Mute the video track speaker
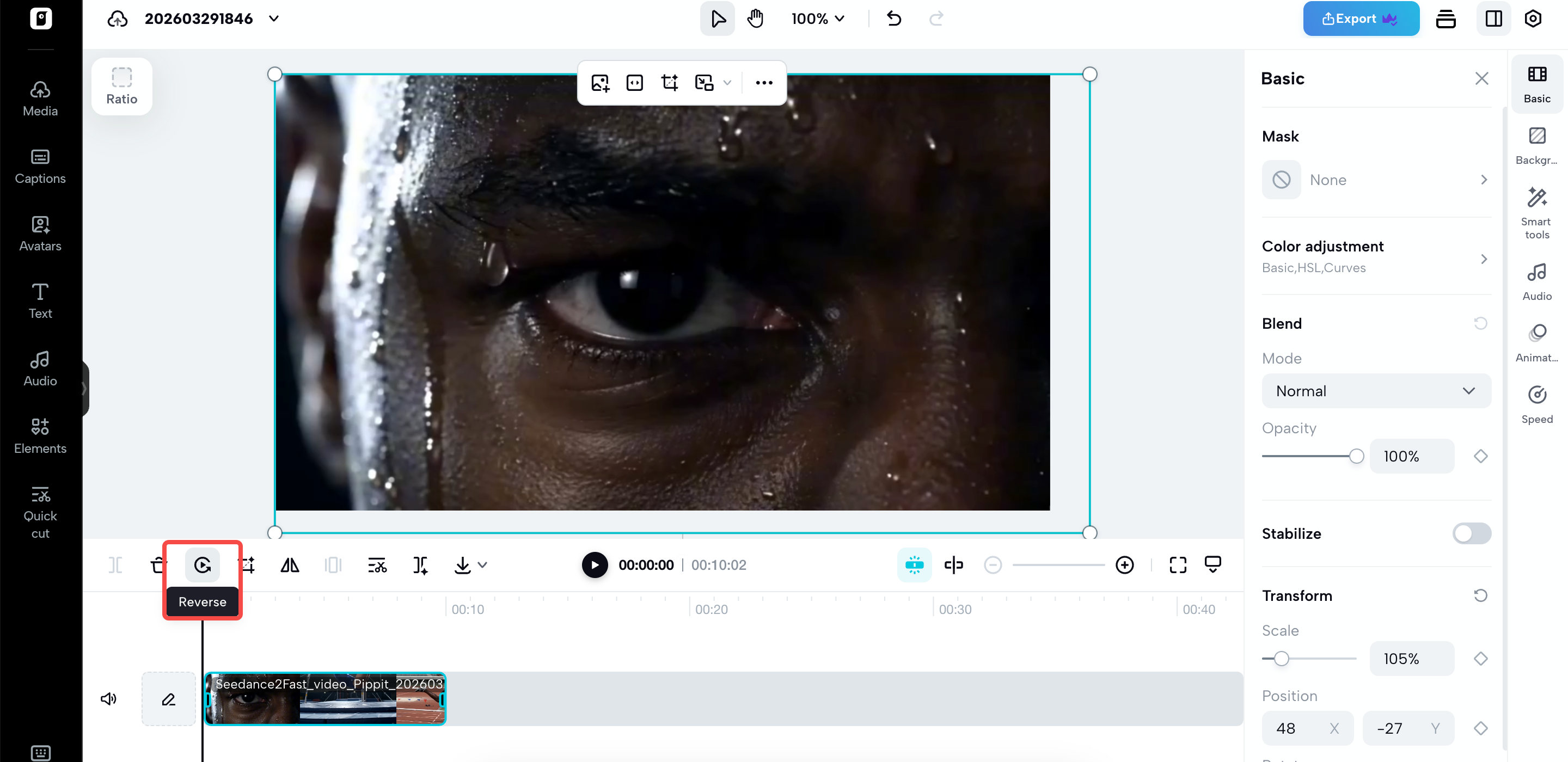Screen dimensions: 1568x762 tap(108, 698)
